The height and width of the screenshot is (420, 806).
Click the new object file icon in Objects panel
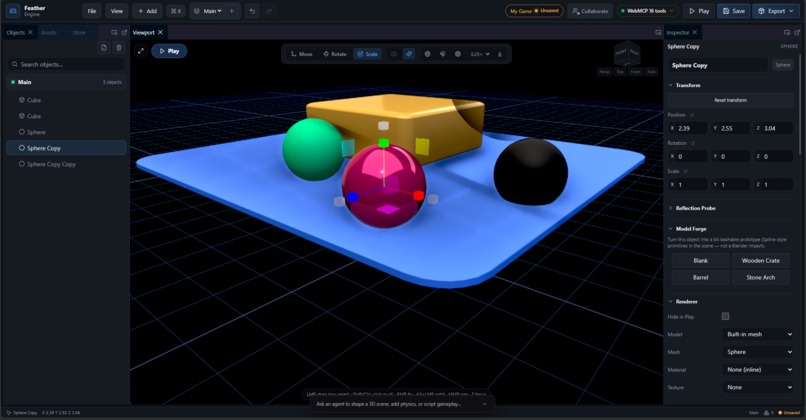pyautogui.click(x=104, y=48)
